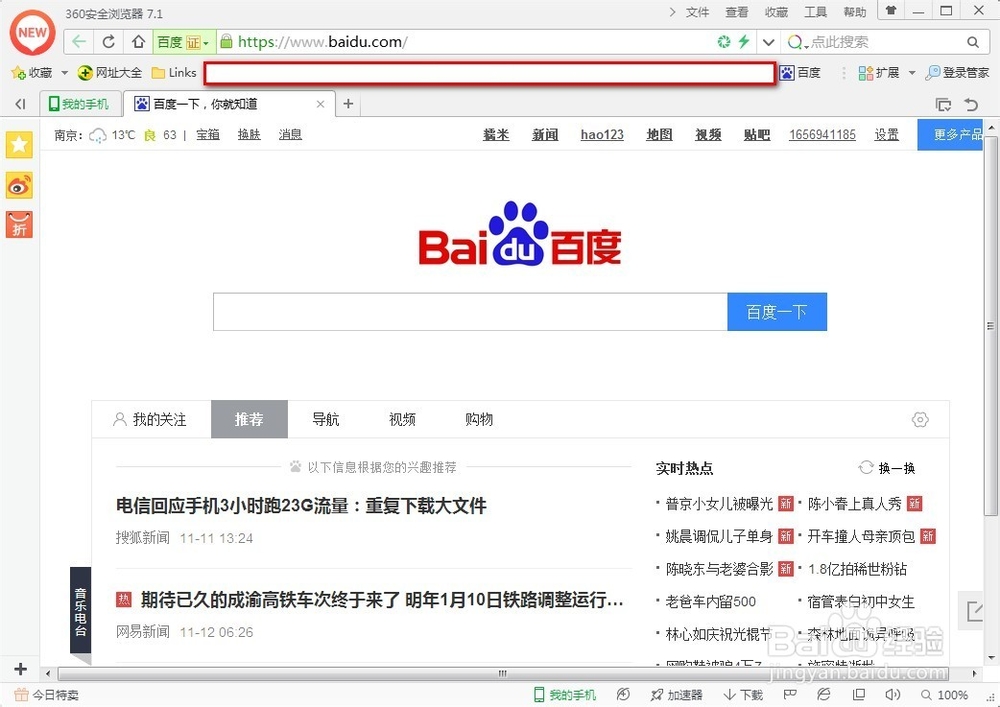The image size is (1000, 707).
Task: Open sidebar favorites star icon
Action: (x=19, y=145)
